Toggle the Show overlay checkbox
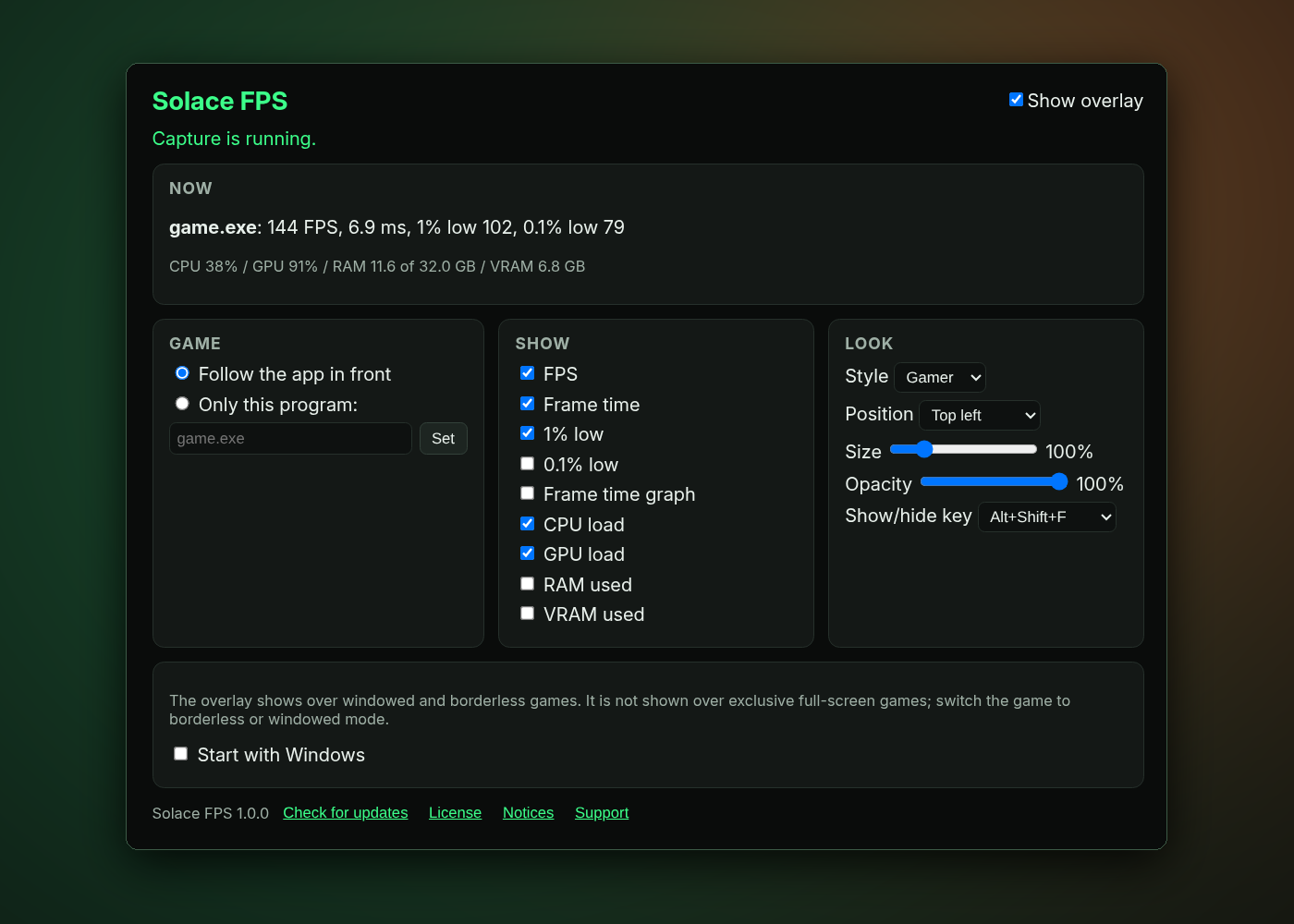Screen dimensions: 1294x924 (1016, 100)
